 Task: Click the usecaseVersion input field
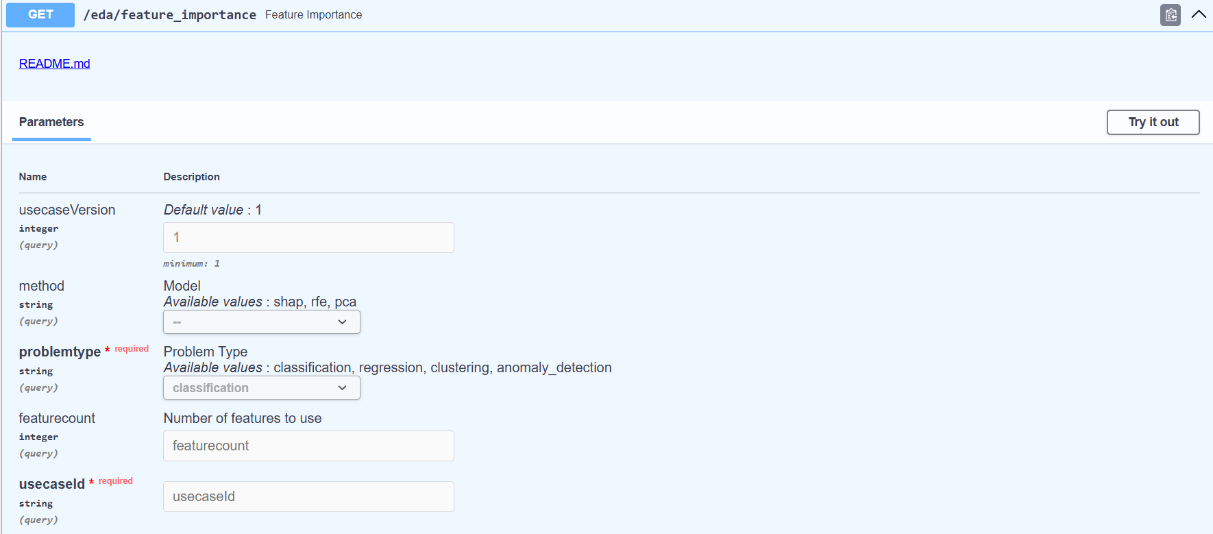(308, 237)
